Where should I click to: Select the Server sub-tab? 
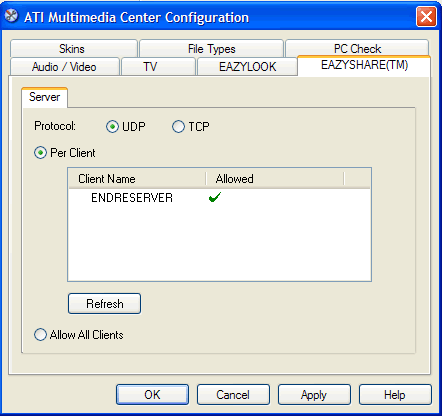pyautogui.click(x=44, y=97)
